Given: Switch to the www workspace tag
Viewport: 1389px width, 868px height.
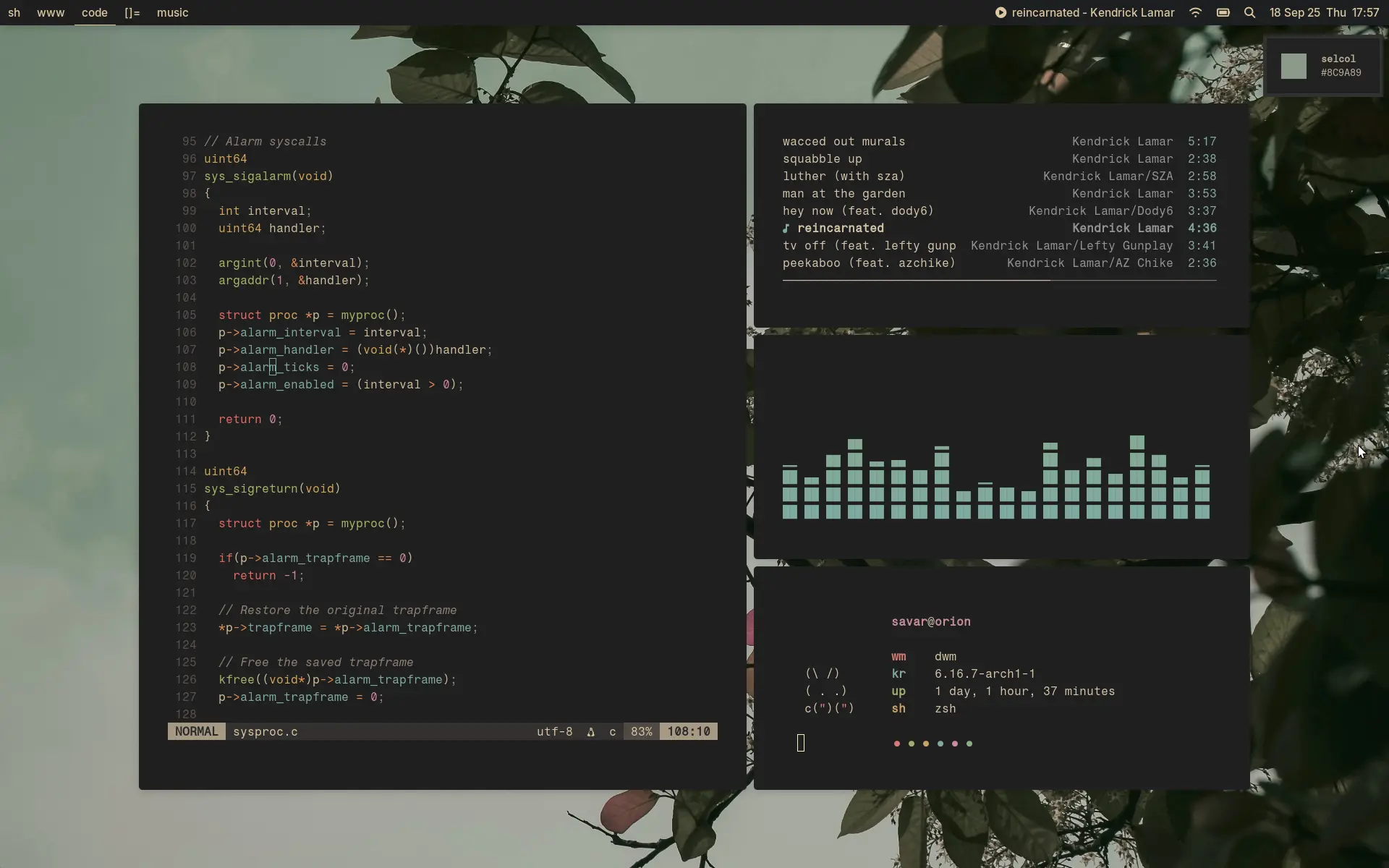Looking at the screenshot, I should coord(51,12).
